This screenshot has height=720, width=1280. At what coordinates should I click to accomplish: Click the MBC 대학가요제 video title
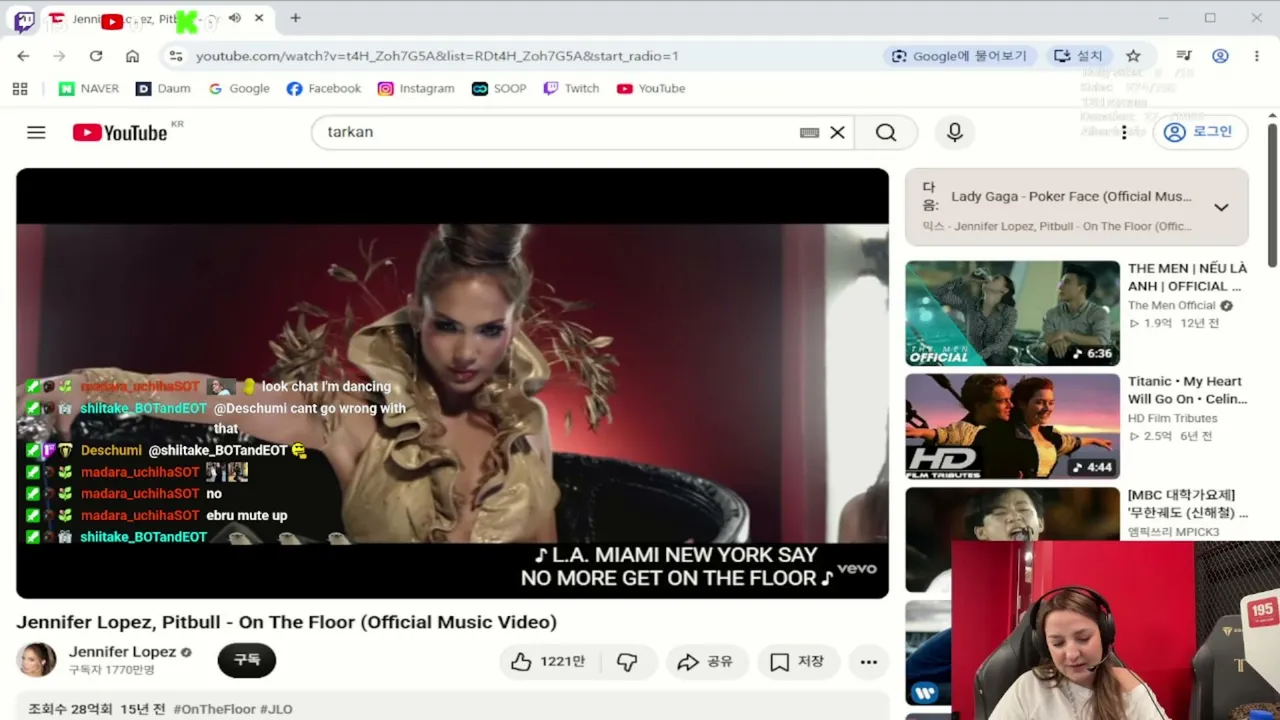pyautogui.click(x=1188, y=504)
